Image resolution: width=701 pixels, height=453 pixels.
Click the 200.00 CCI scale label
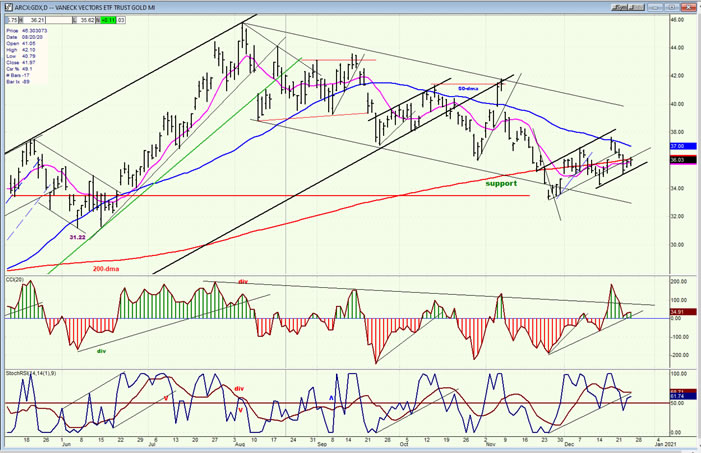coord(679,281)
